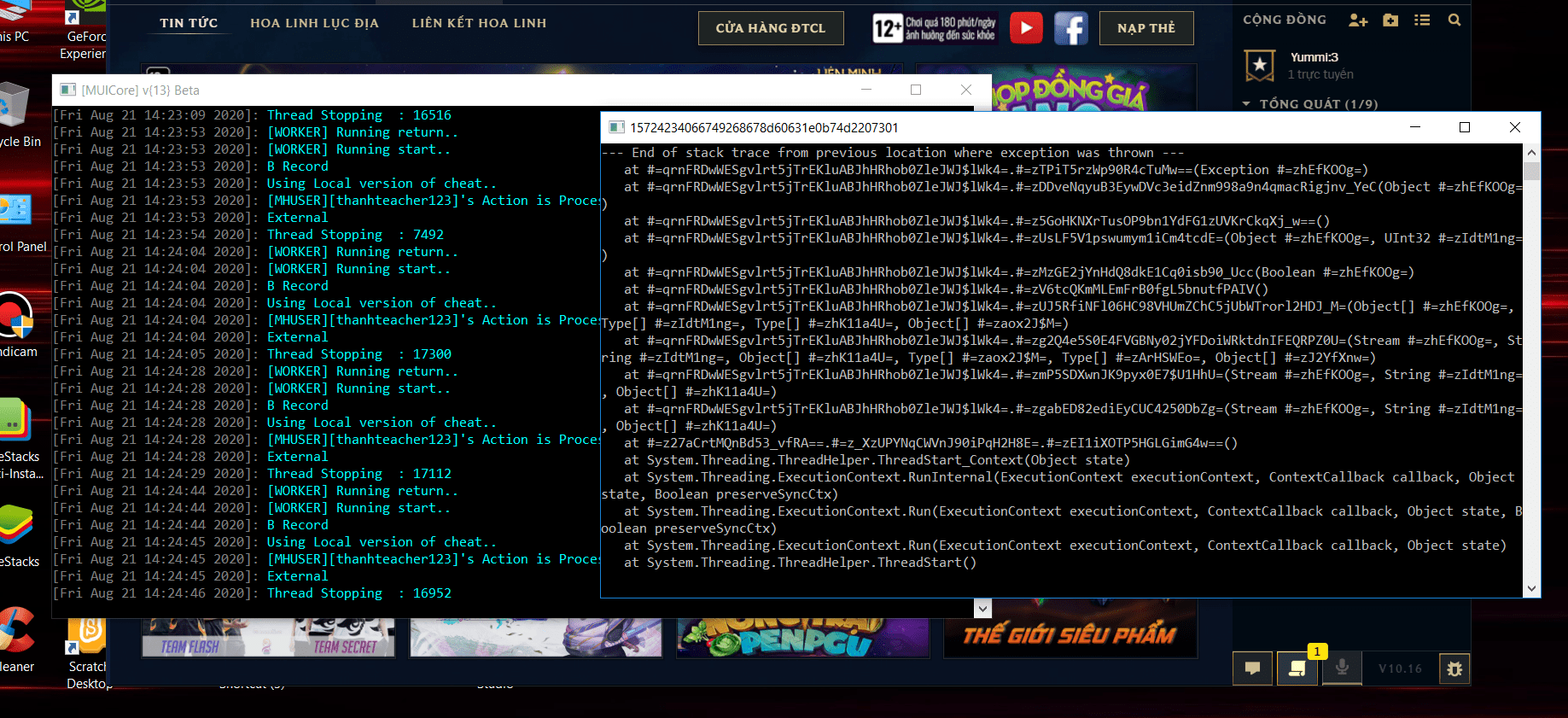This screenshot has width=1568, height=718.
Task: Launch the Bandicam desktop shortcut
Action: 17,324
